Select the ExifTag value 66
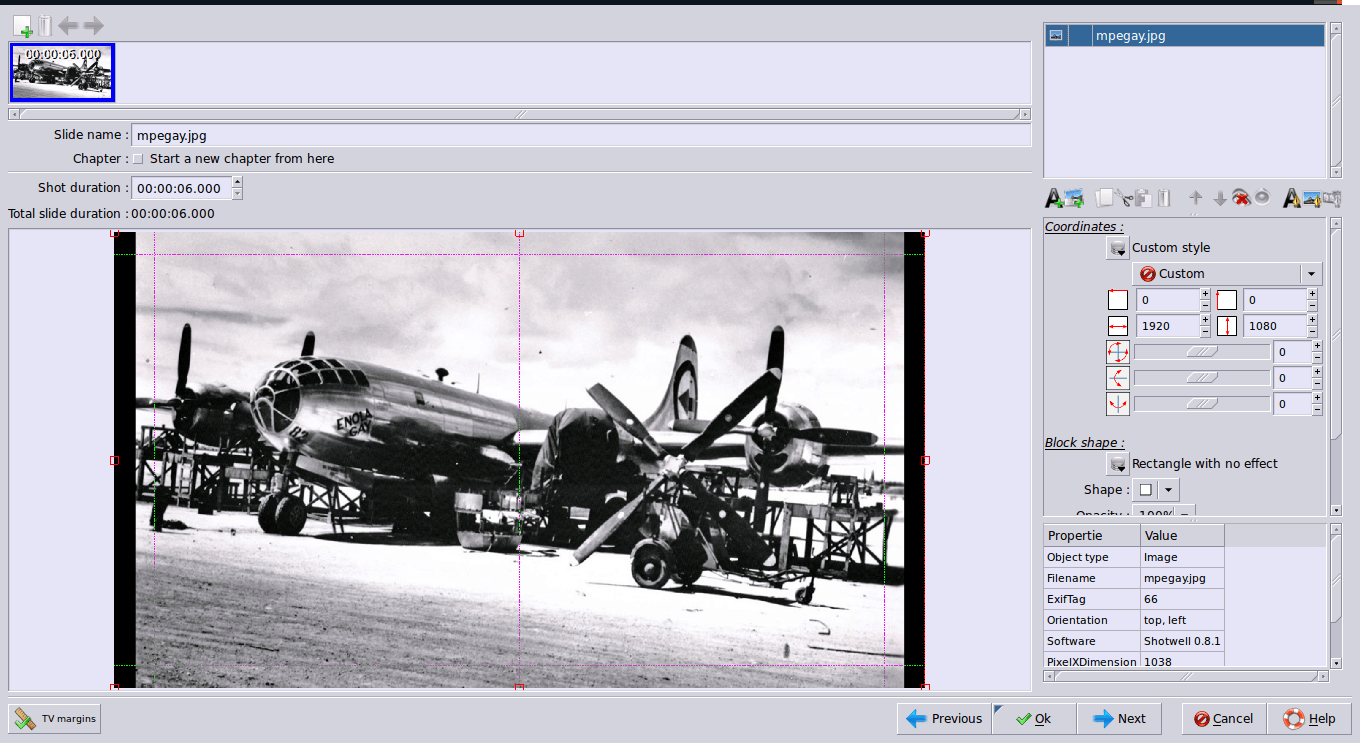Screen dimensions: 1360x743 (x=1182, y=599)
